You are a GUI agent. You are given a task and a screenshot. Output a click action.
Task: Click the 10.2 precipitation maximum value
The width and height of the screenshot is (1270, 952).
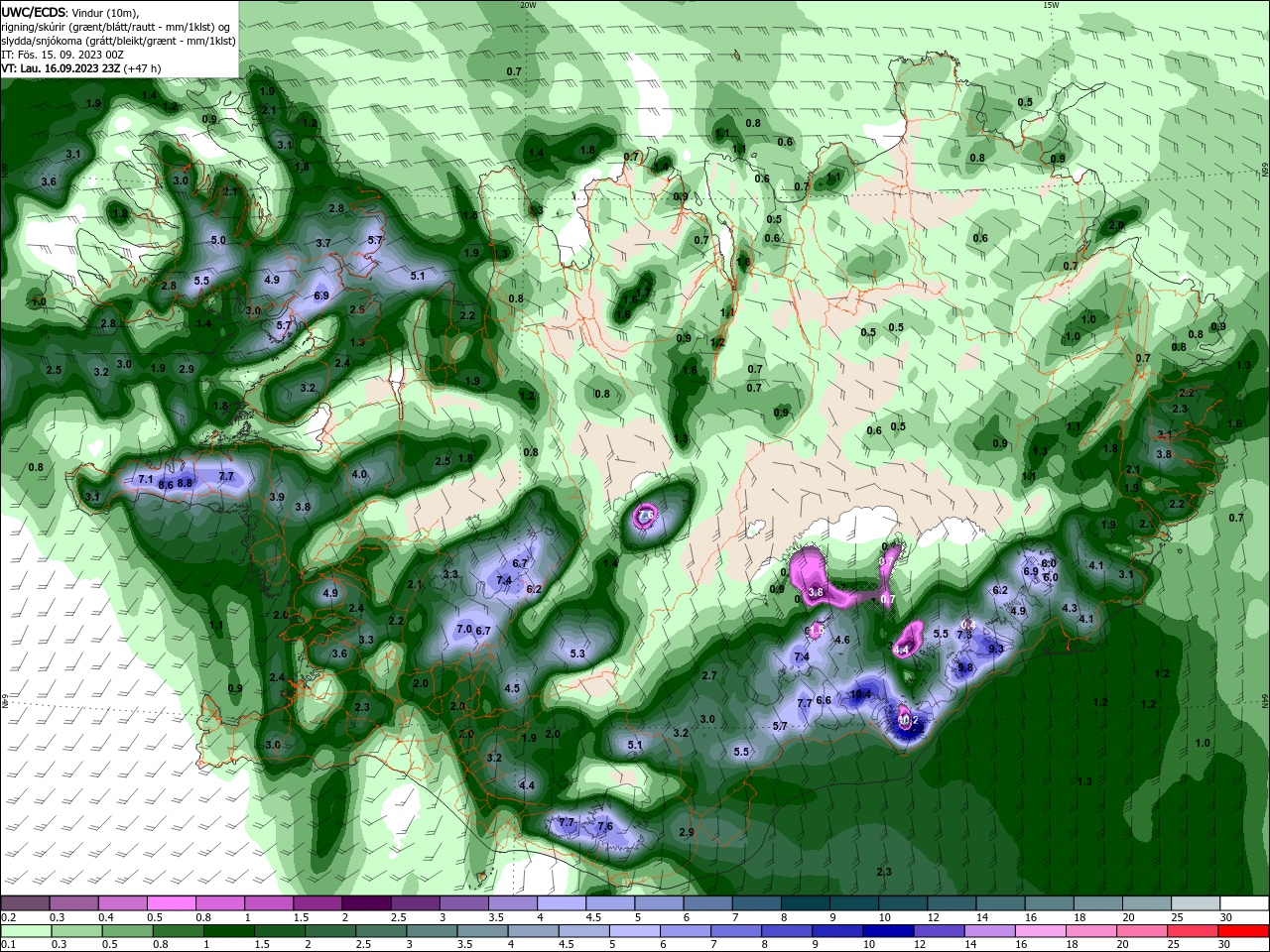coord(907,719)
